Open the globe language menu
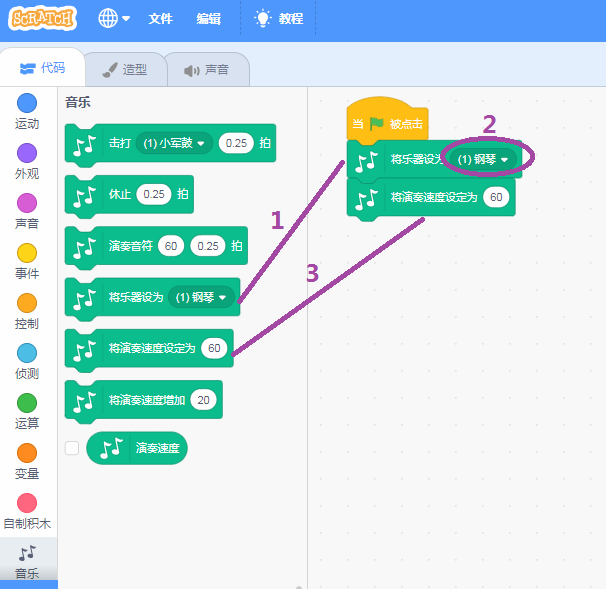This screenshot has height=589, width=606. pyautogui.click(x=114, y=18)
